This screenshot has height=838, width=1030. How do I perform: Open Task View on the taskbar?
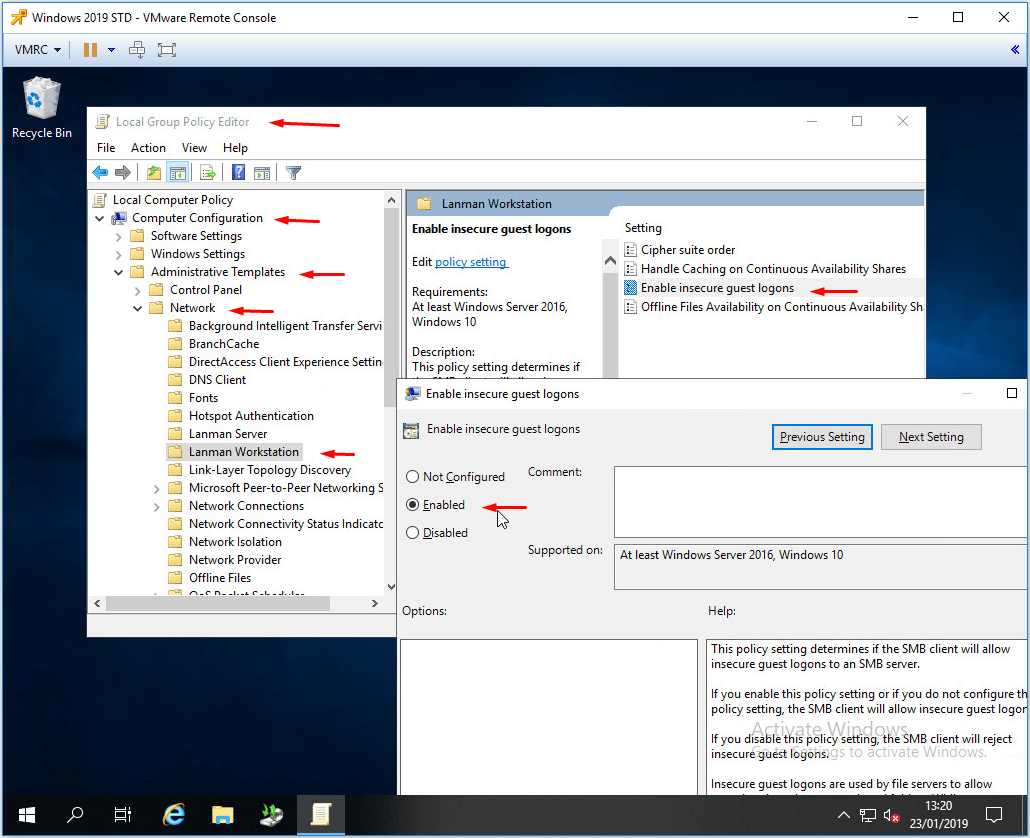click(123, 815)
